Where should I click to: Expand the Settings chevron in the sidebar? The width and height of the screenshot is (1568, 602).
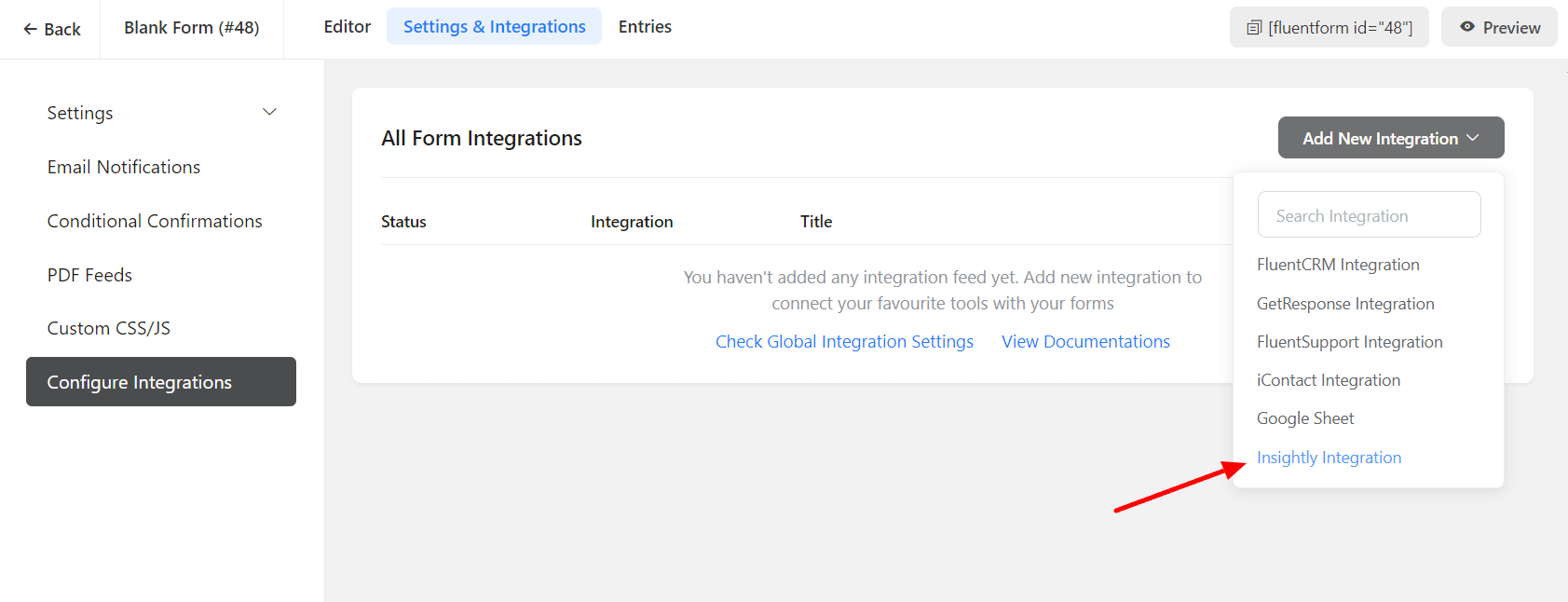[269, 113]
